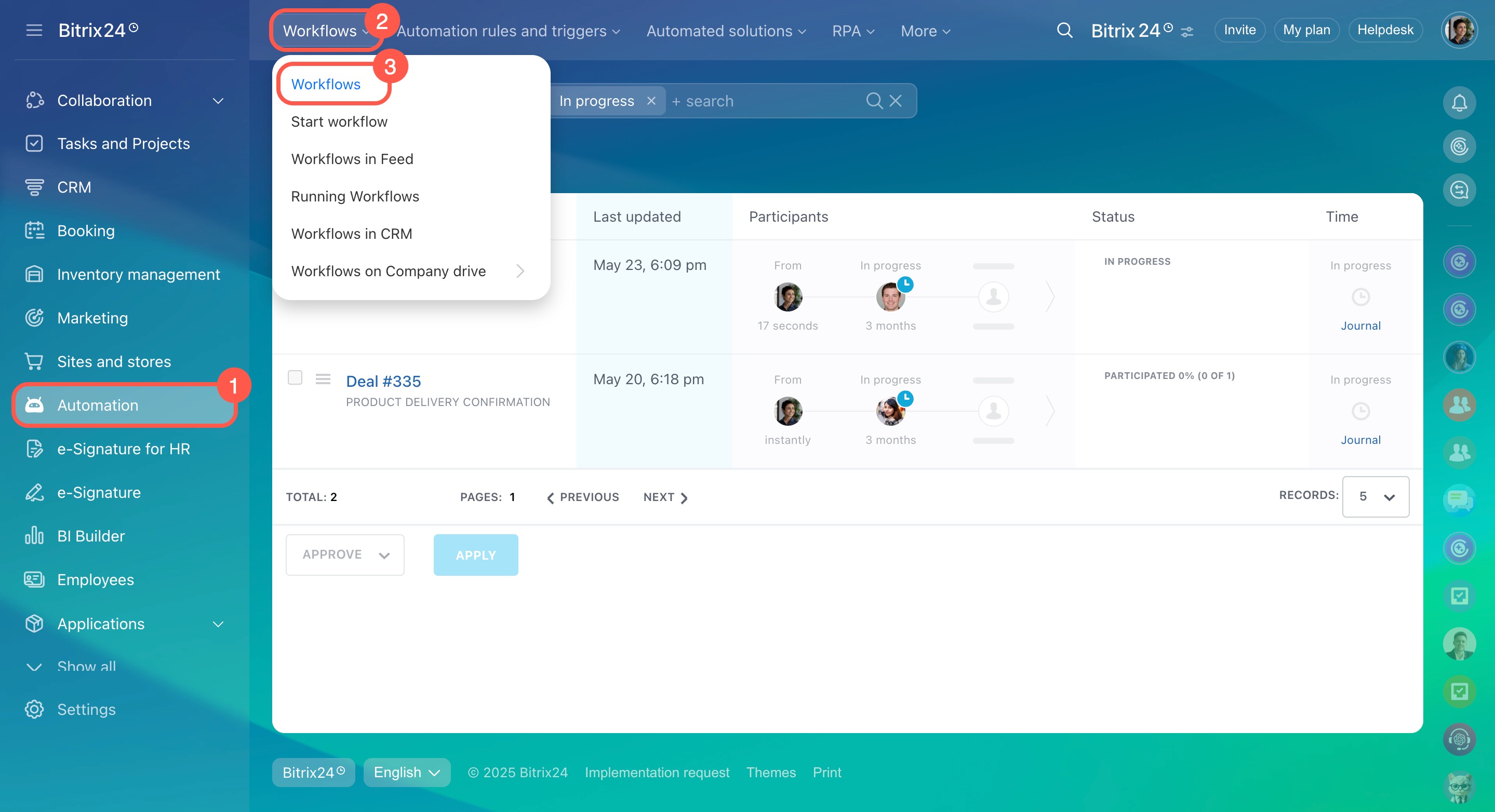
Task: Expand the English language selector
Action: (x=406, y=772)
